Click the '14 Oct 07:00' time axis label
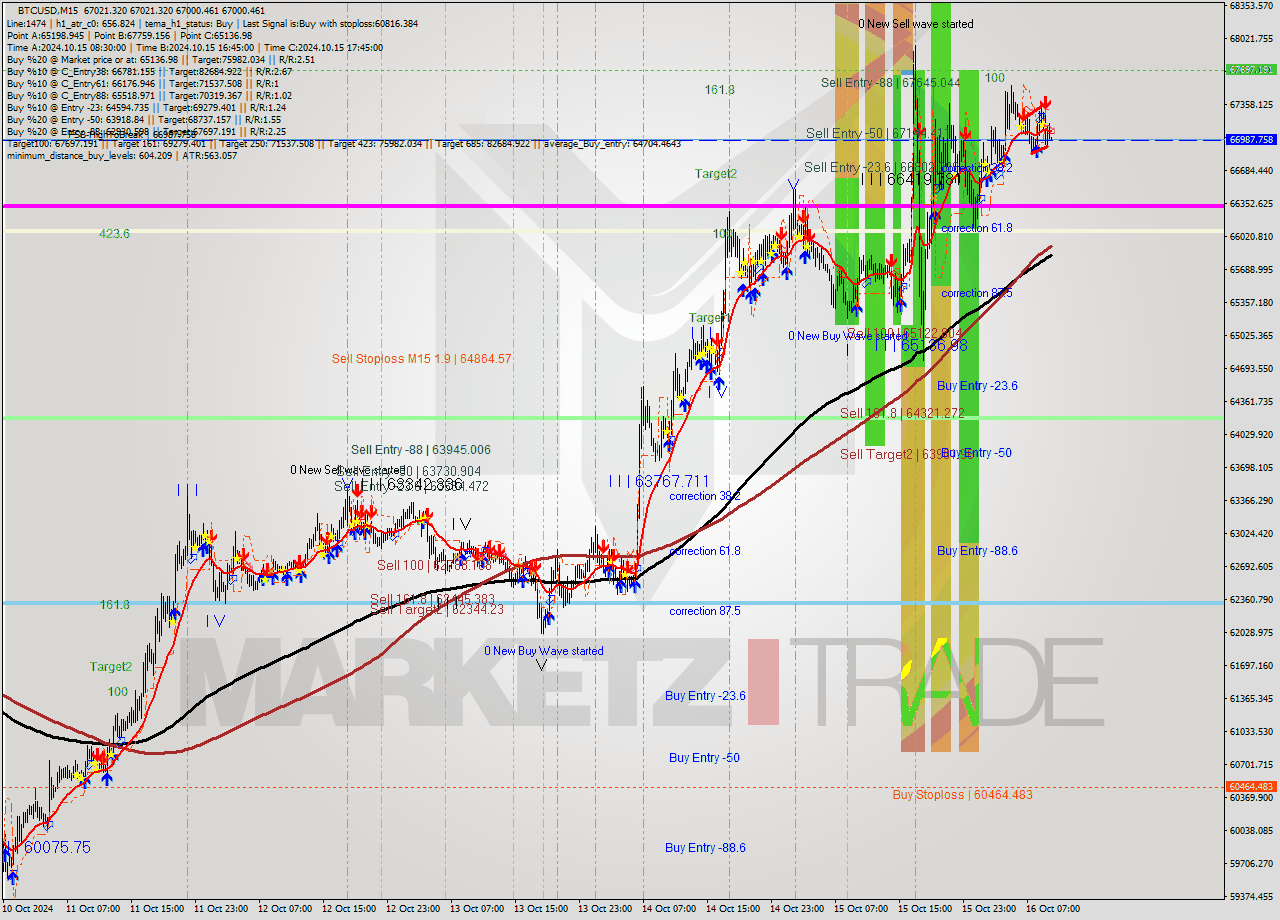The width and height of the screenshot is (1280, 920). (669, 910)
